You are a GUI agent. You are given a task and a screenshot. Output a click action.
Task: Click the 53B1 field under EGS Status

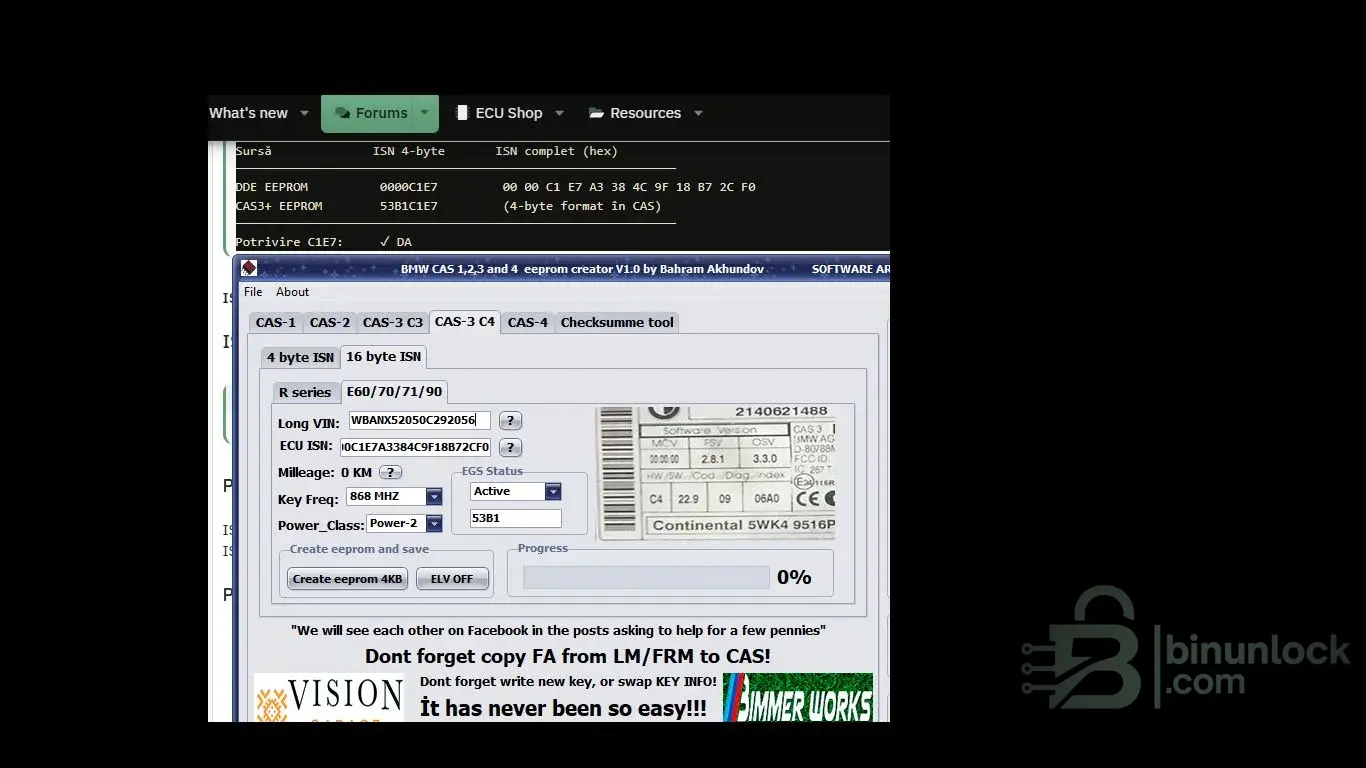pyautogui.click(x=516, y=518)
